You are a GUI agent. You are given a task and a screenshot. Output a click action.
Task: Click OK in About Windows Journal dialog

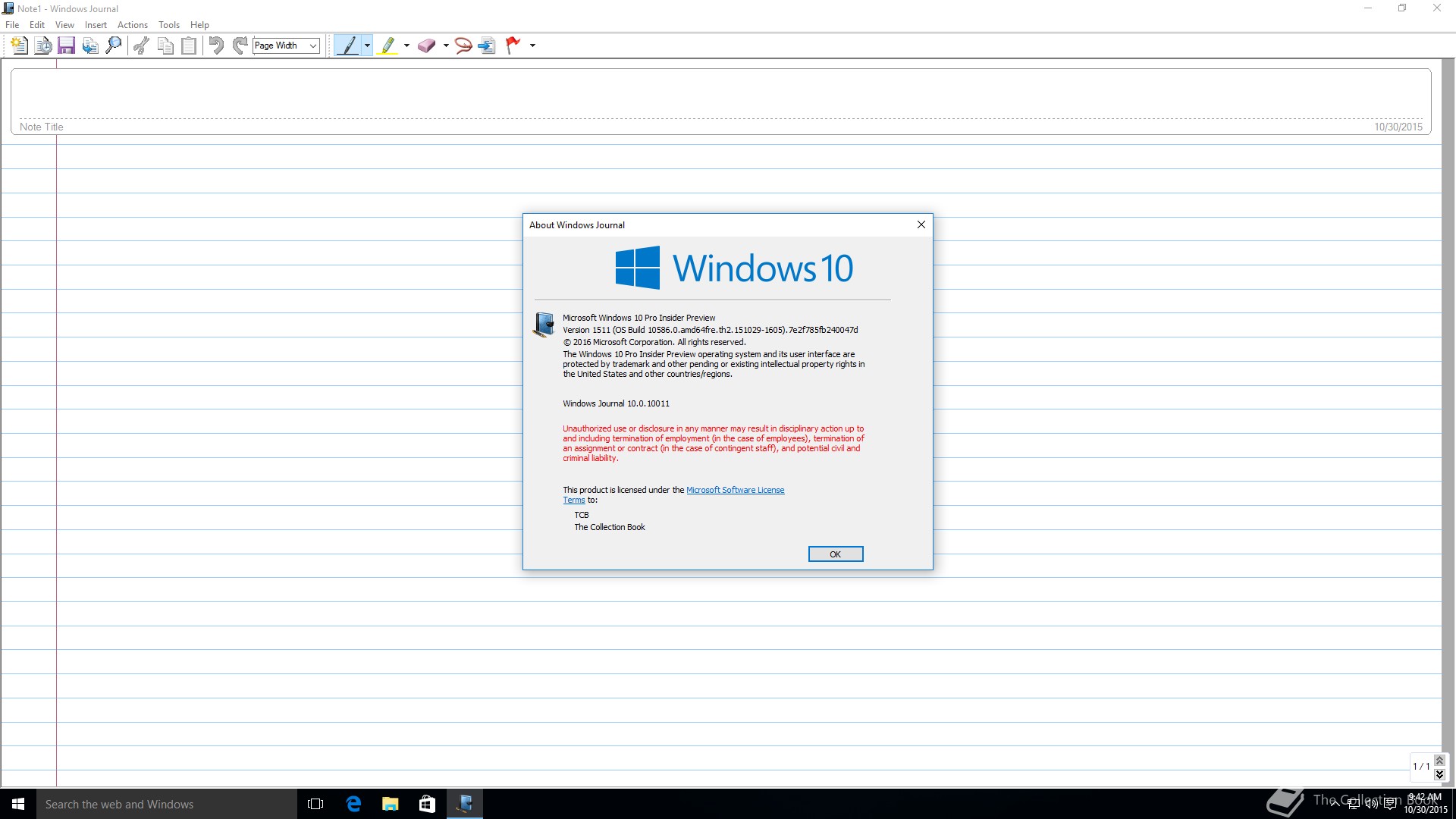pyautogui.click(x=835, y=554)
